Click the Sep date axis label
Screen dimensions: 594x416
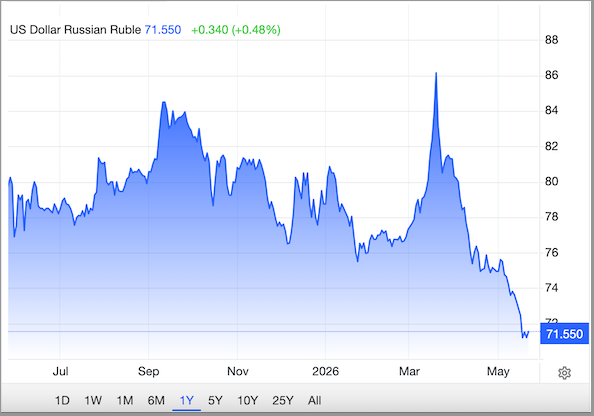(148, 371)
